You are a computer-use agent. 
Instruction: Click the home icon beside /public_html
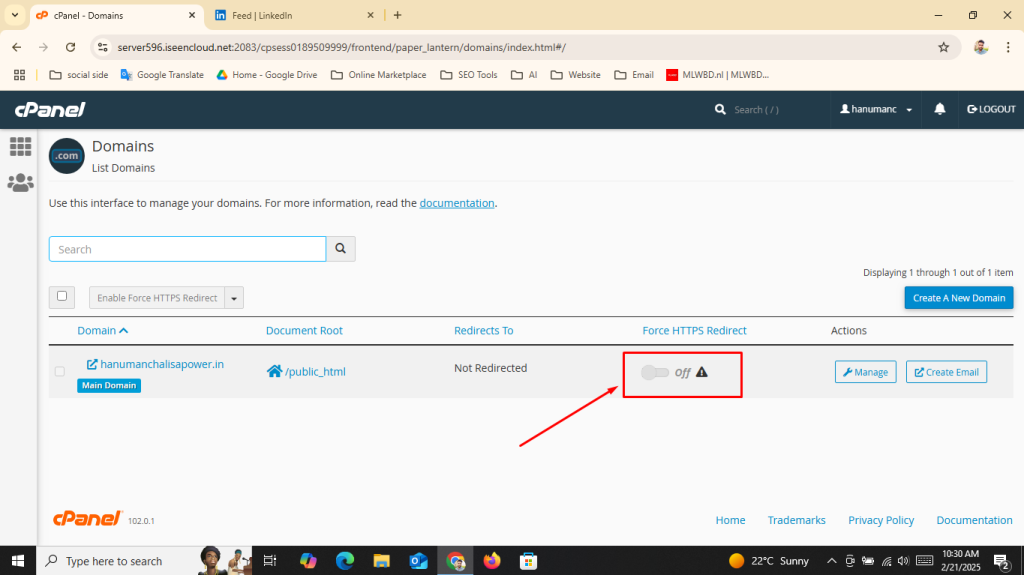point(274,371)
